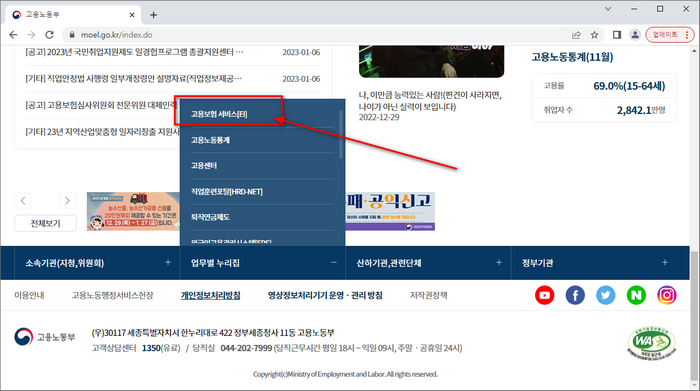The image size is (700, 391).
Task: Open the Instagram social icon
Action: coord(667,295)
